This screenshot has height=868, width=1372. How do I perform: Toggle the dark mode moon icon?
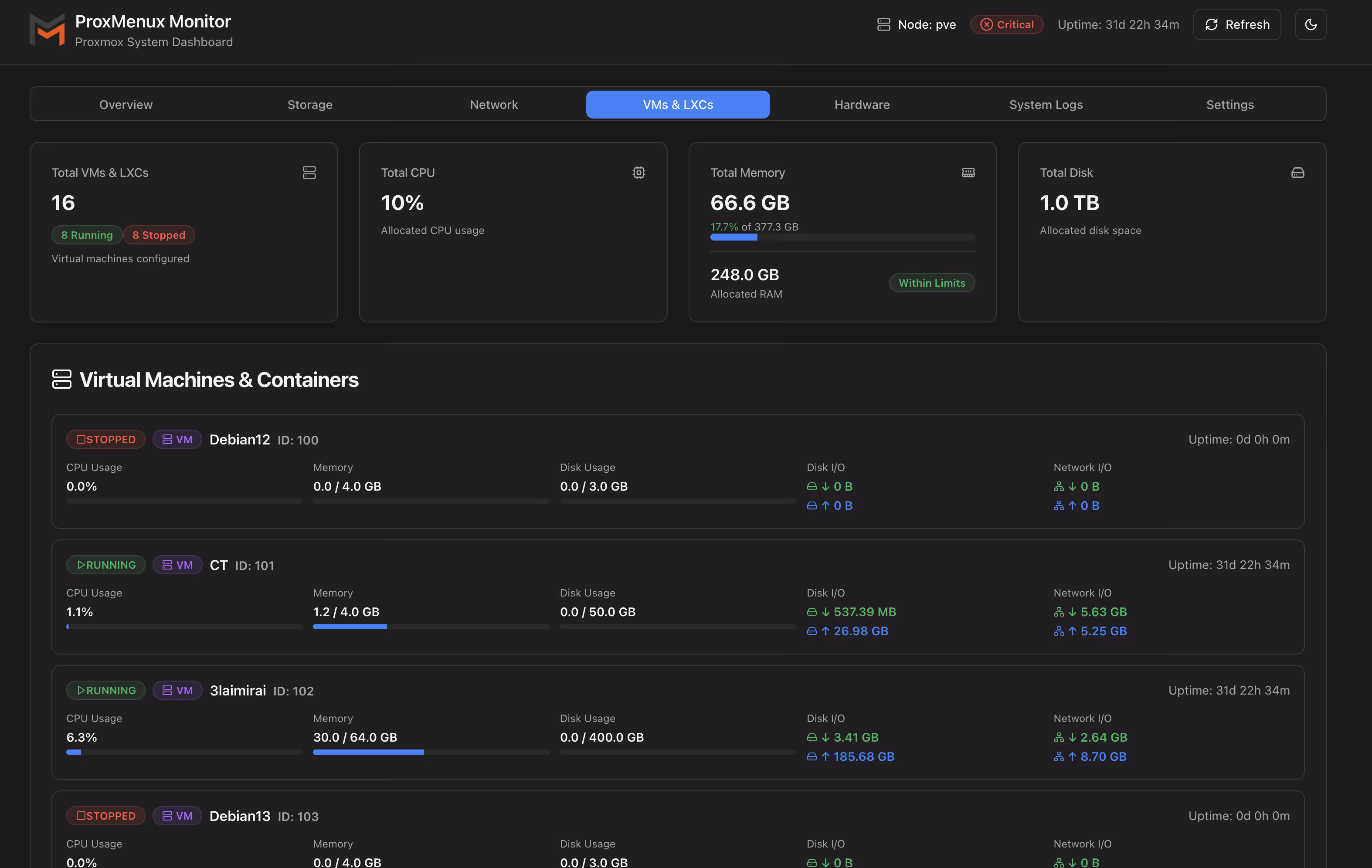point(1311,24)
